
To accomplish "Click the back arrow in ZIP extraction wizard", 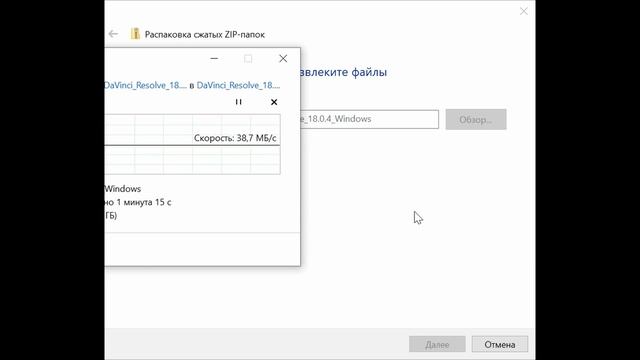I will coord(113,34).
